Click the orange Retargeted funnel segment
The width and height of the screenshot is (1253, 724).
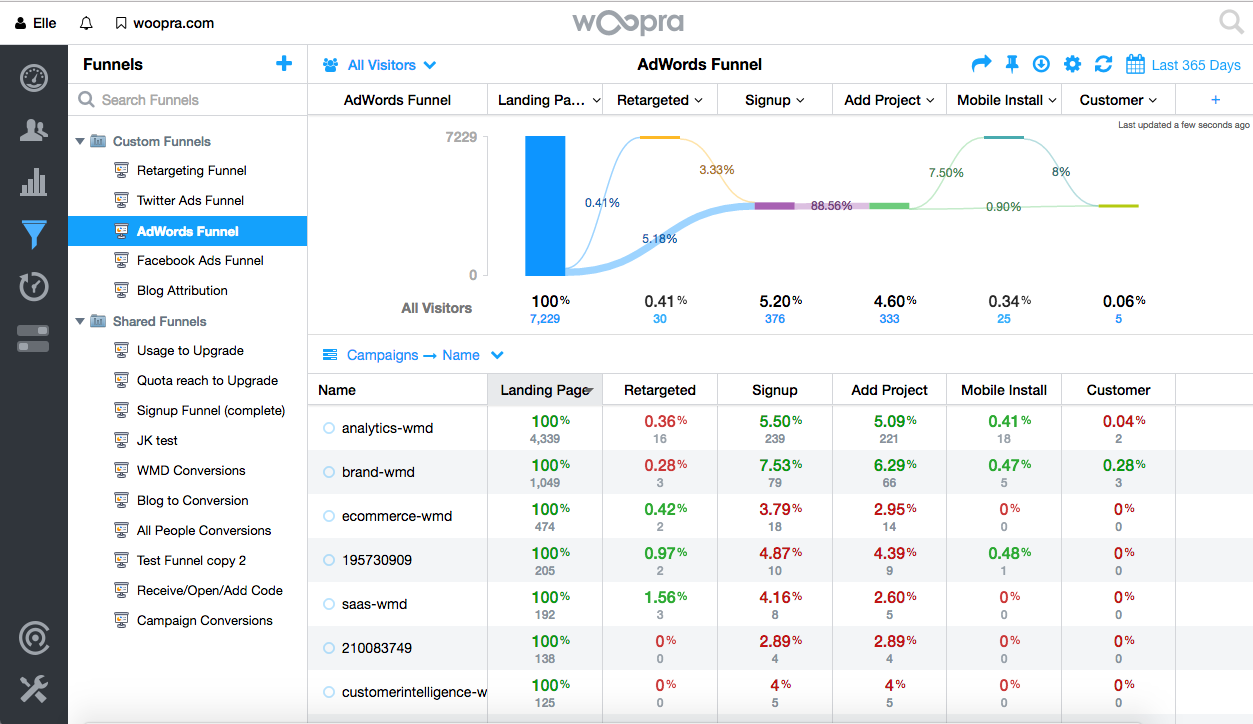(x=660, y=137)
